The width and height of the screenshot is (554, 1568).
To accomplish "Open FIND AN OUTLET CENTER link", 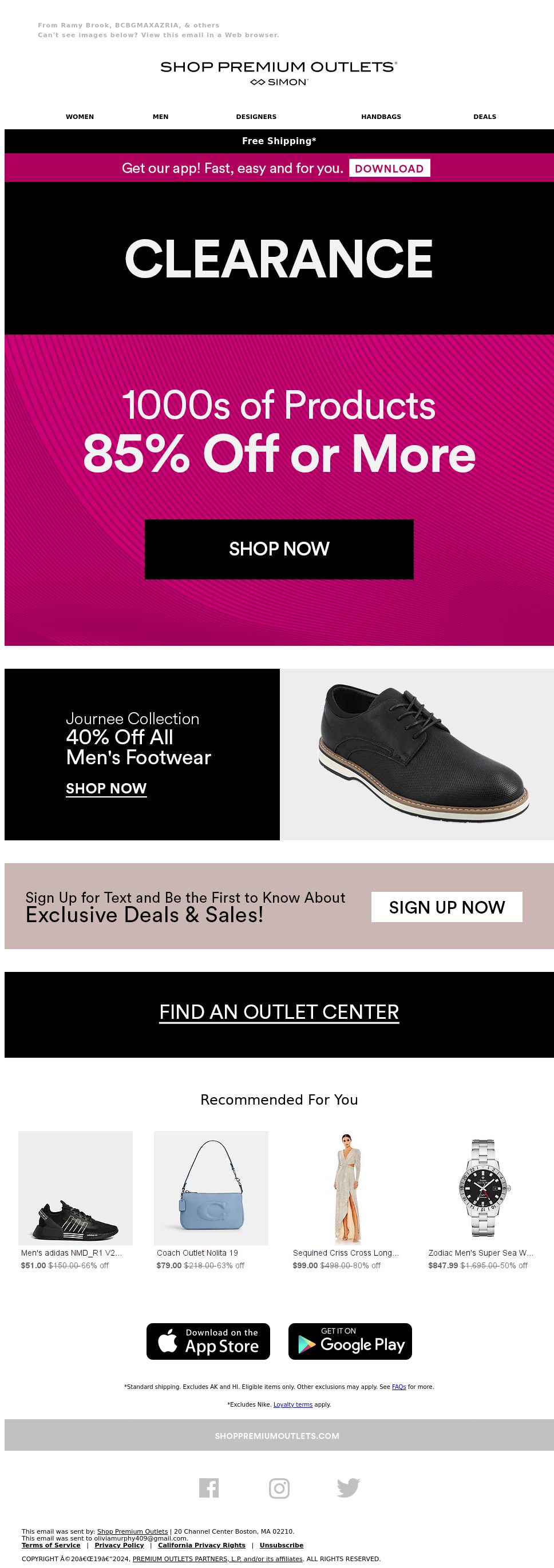I will tap(279, 1011).
